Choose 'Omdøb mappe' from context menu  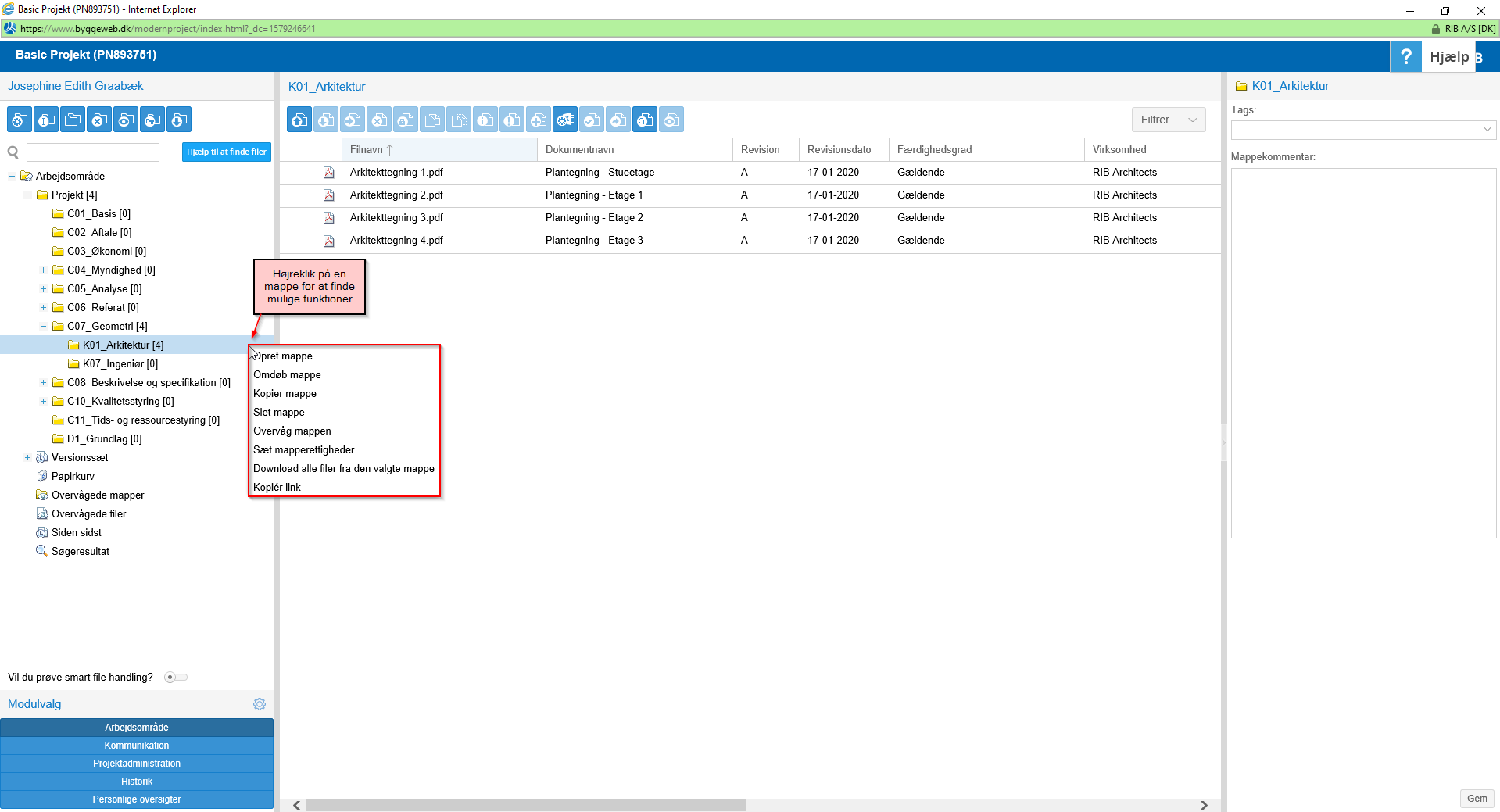(287, 375)
